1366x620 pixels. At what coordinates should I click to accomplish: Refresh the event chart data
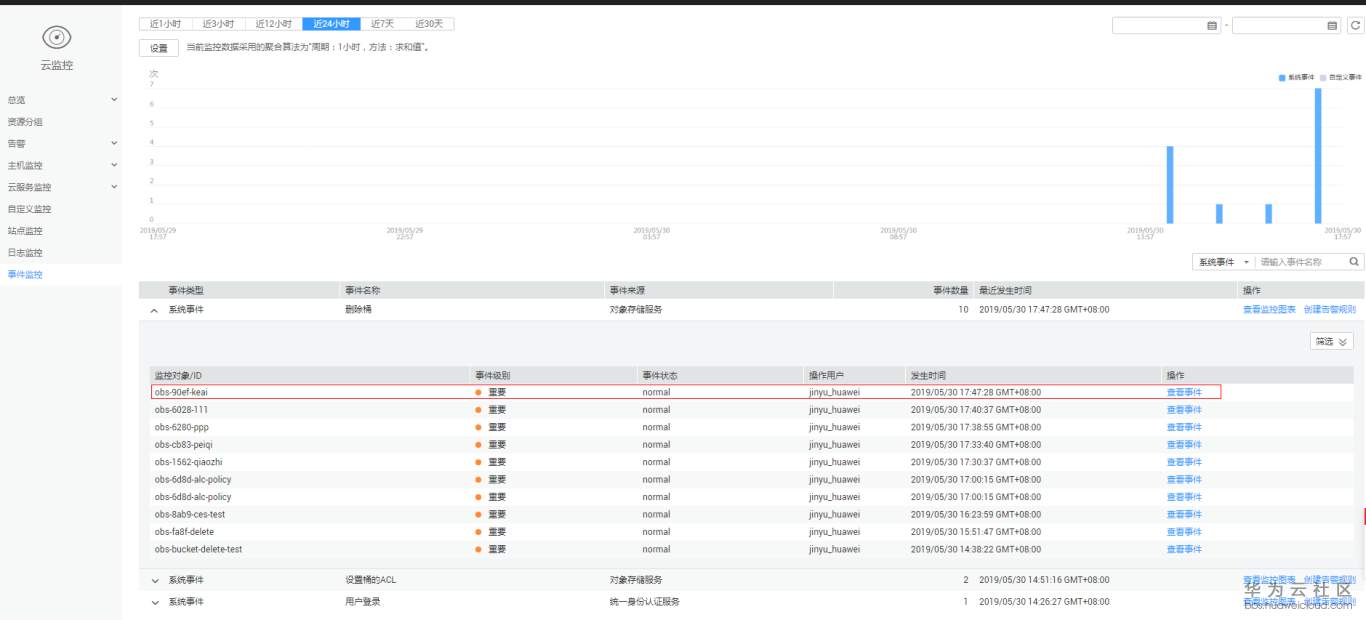tap(1355, 25)
